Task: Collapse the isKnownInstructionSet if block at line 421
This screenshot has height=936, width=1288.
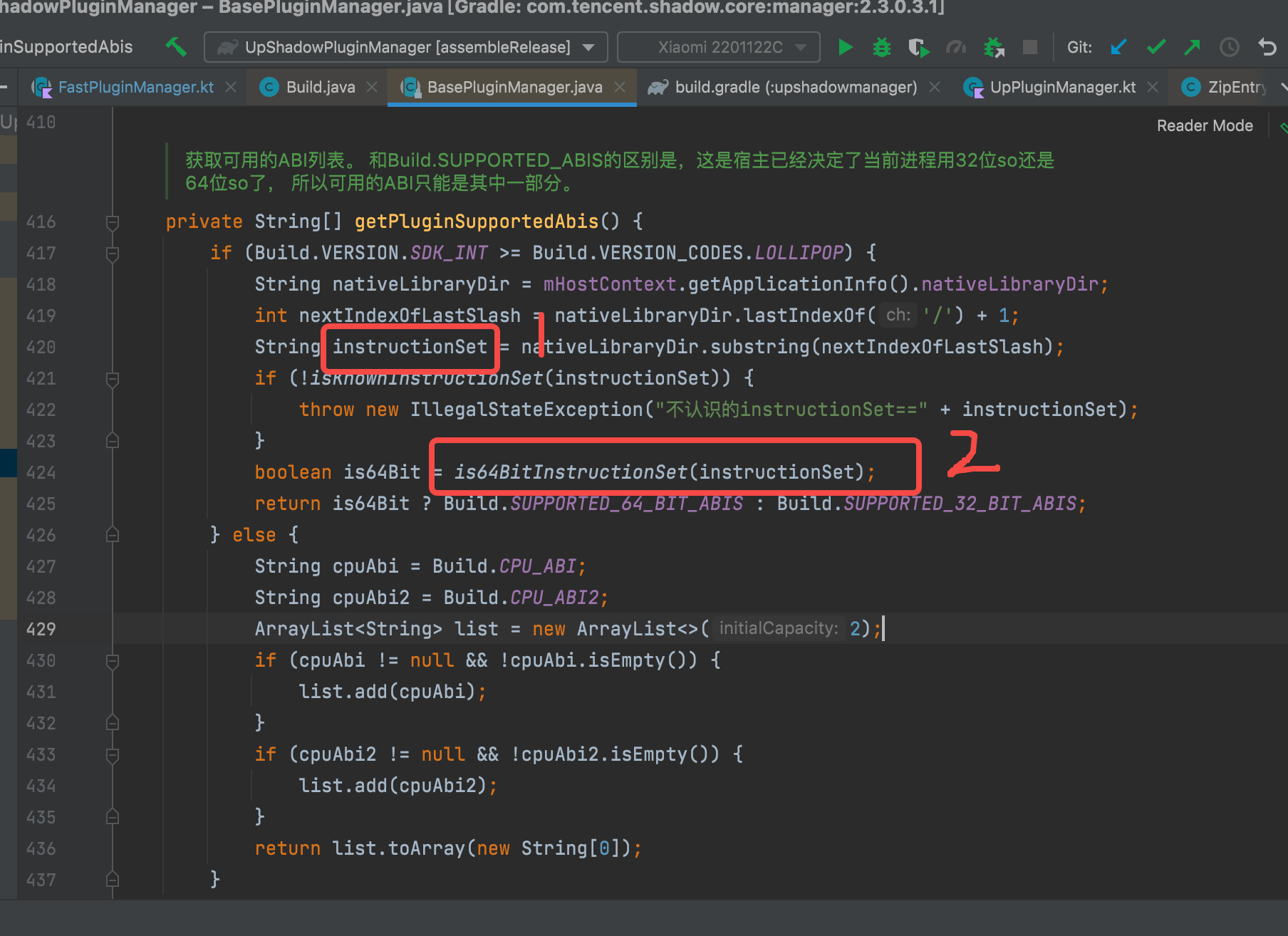Action: pos(112,379)
